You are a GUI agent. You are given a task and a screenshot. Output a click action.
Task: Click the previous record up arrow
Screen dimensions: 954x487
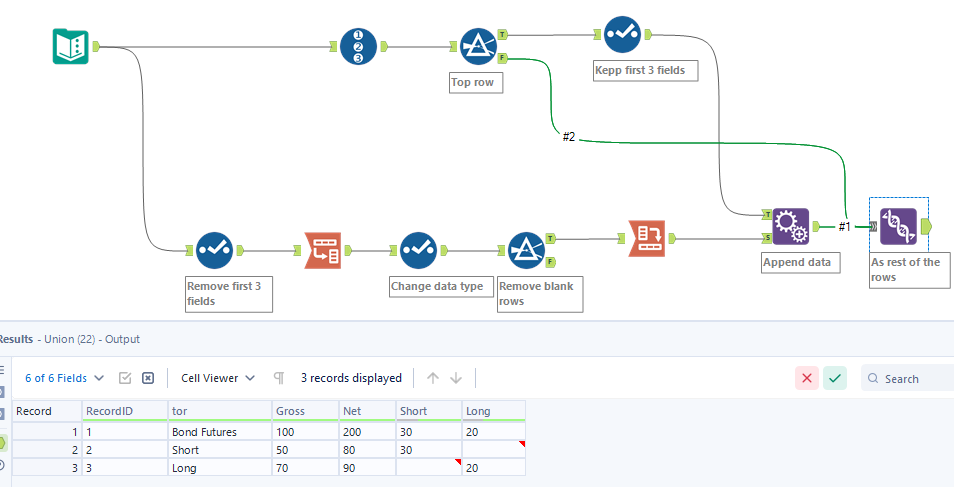(x=433, y=378)
